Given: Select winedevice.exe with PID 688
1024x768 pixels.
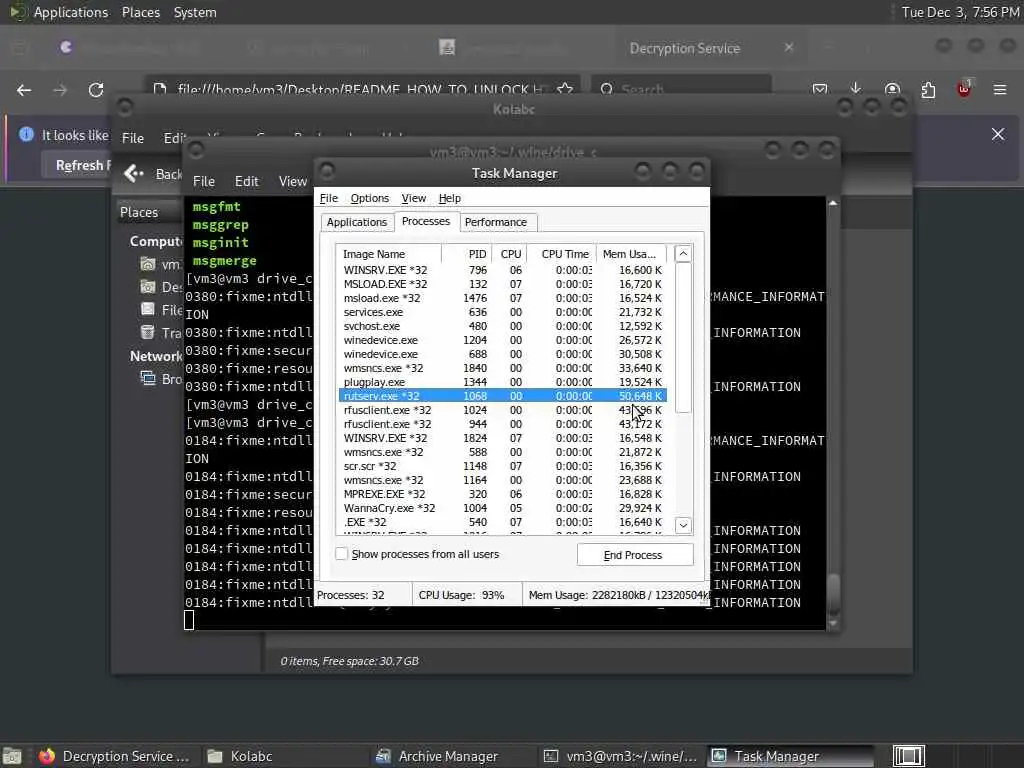Looking at the screenshot, I should (502, 354).
